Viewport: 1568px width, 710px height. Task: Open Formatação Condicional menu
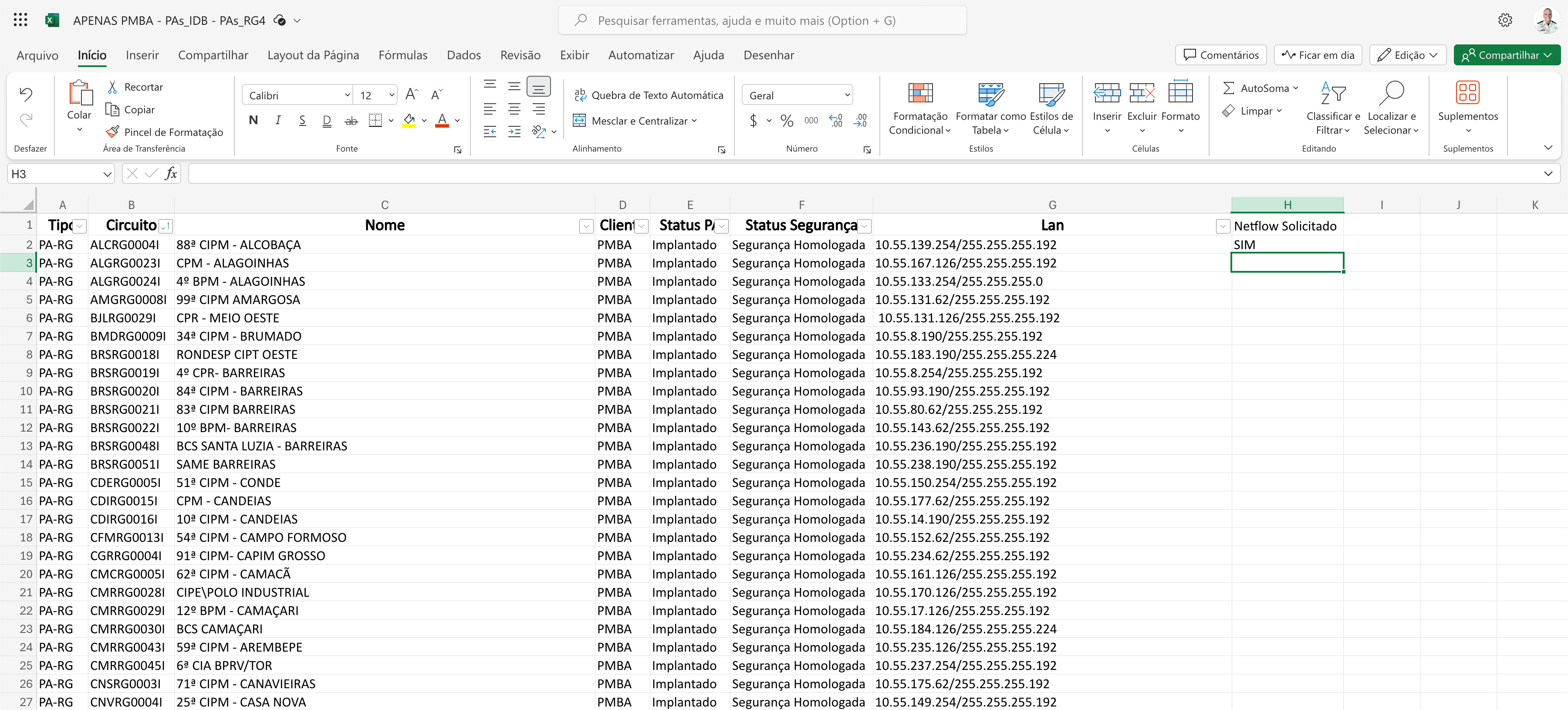(x=920, y=108)
